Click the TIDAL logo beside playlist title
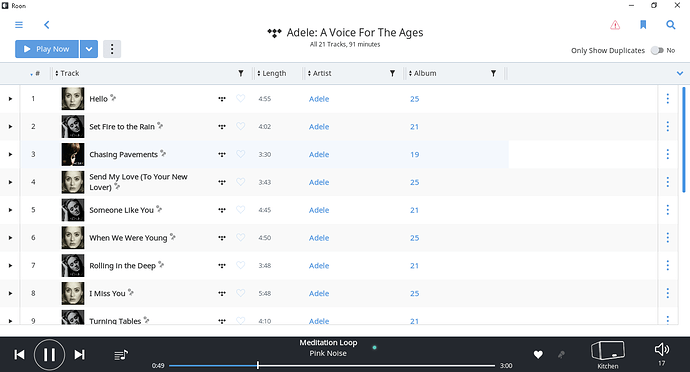Screen dimensions: 690x372 coord(274,33)
